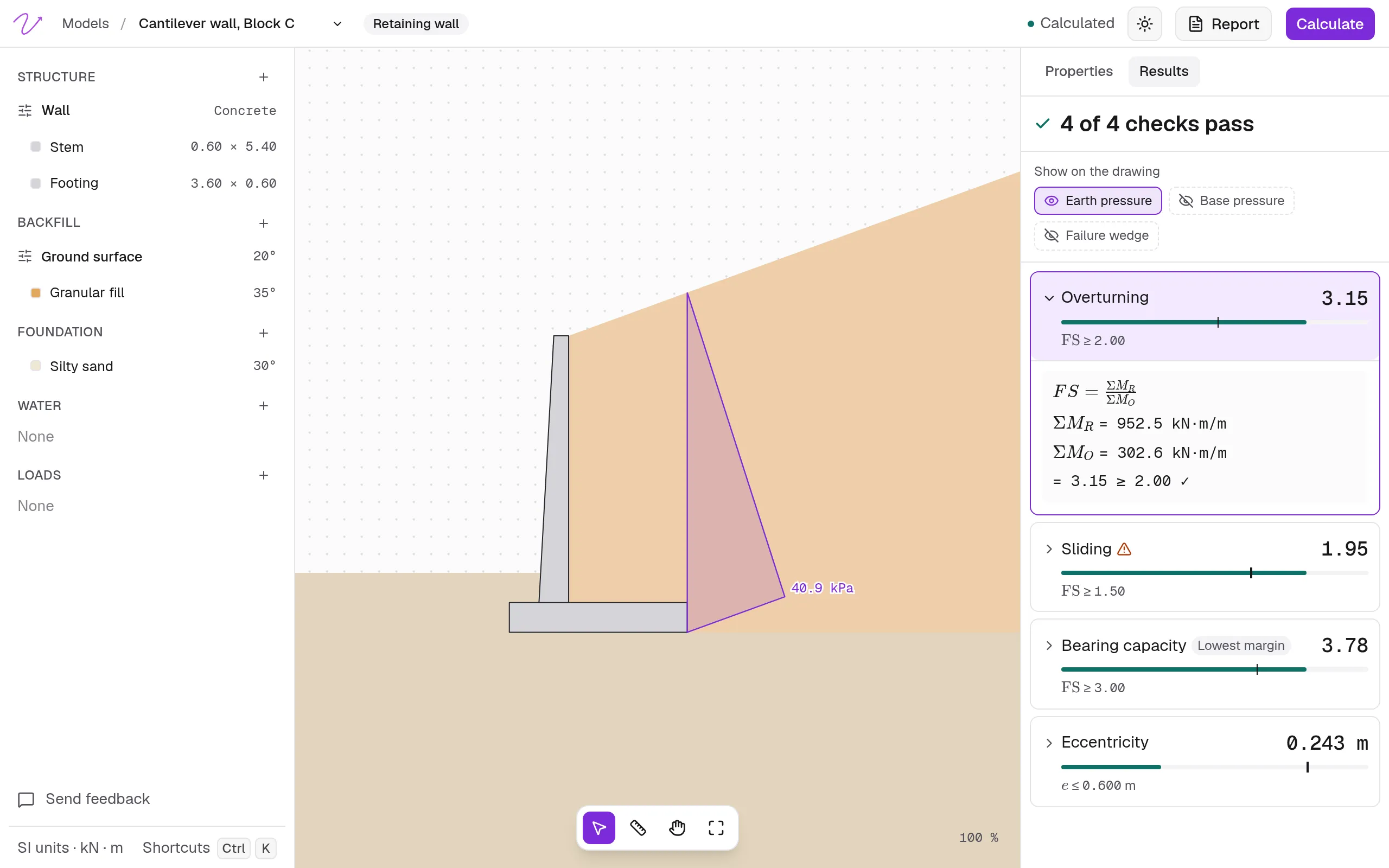Click the 100 % zoom indicator
The image size is (1389, 868).
(978, 838)
